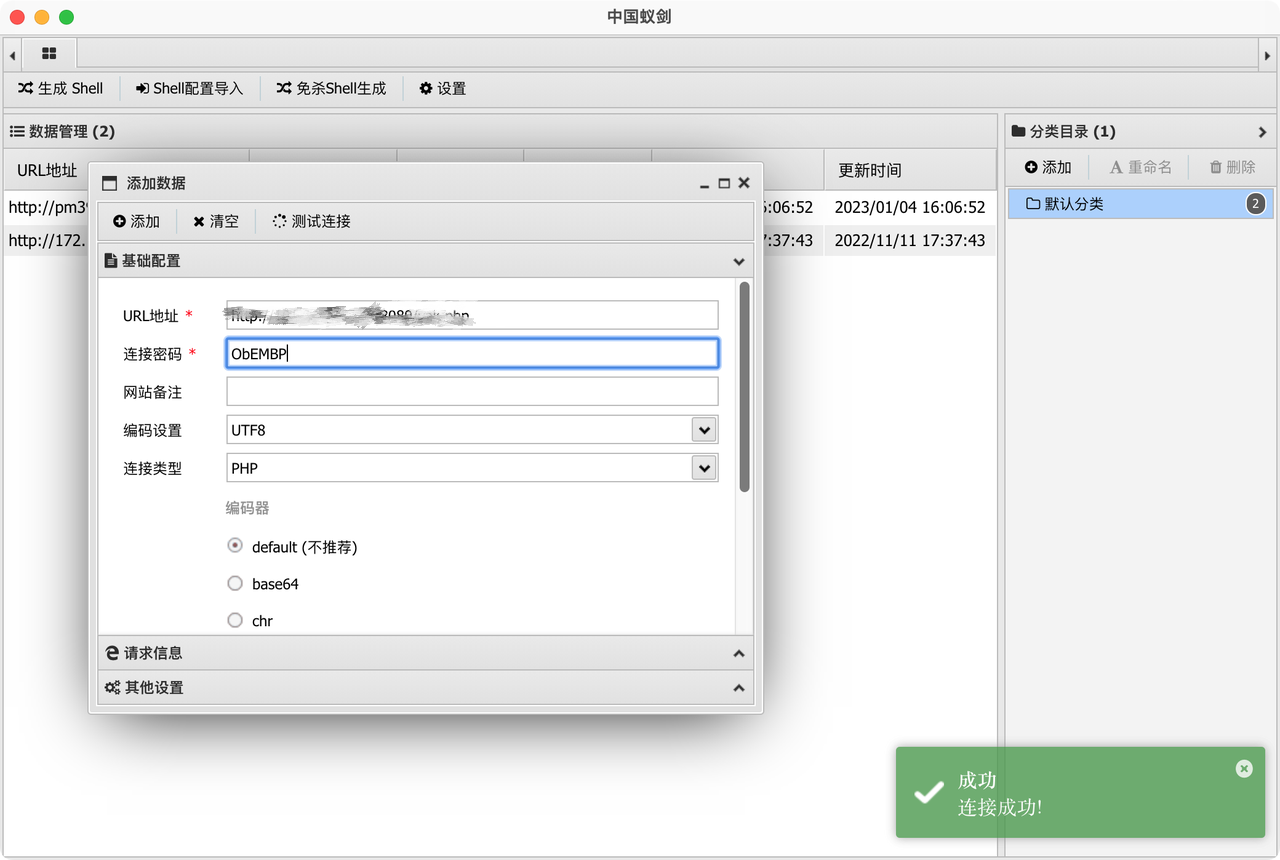Click 删除 in the category panel

tap(1232, 167)
